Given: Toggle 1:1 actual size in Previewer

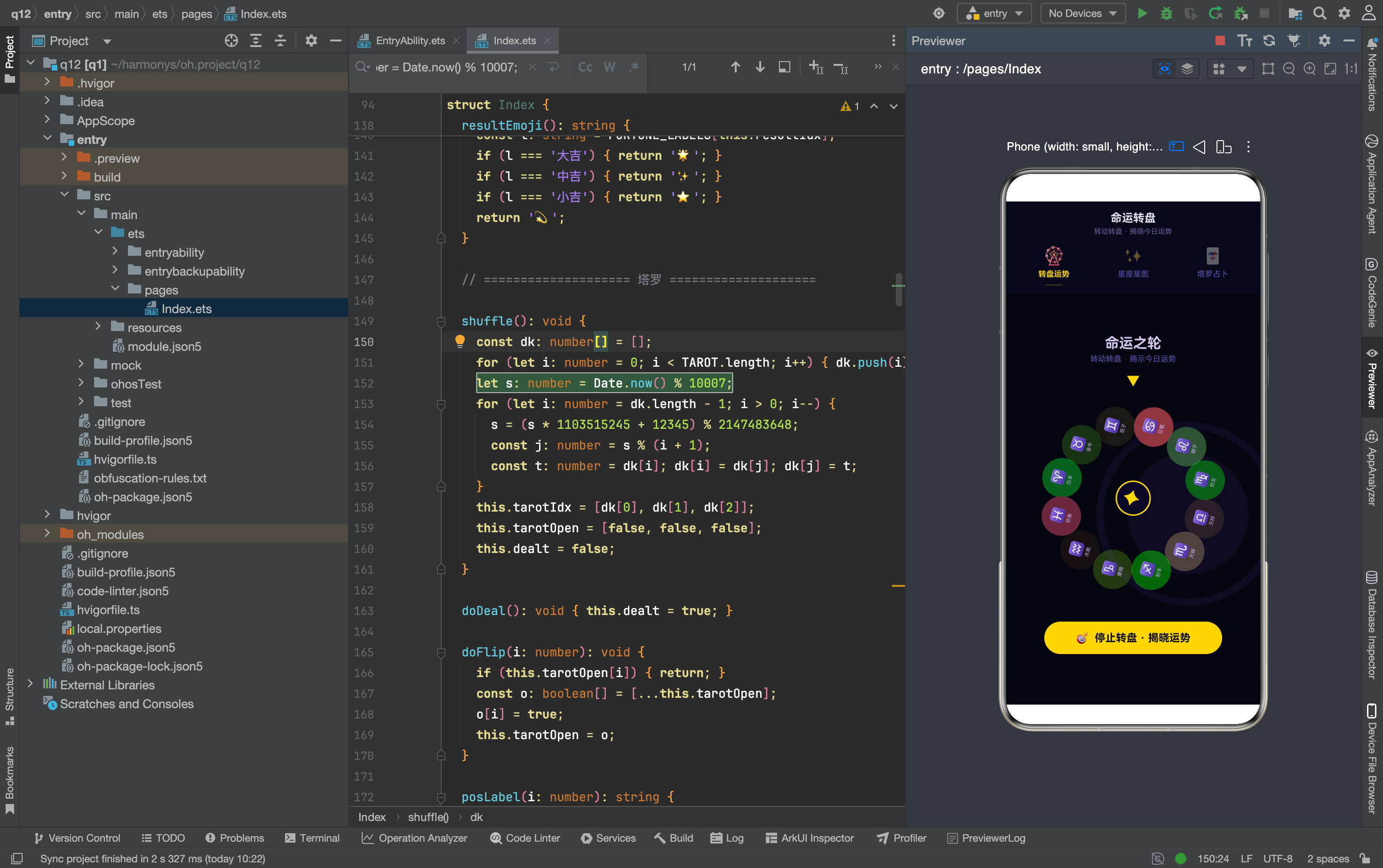Looking at the screenshot, I should coord(1351,69).
